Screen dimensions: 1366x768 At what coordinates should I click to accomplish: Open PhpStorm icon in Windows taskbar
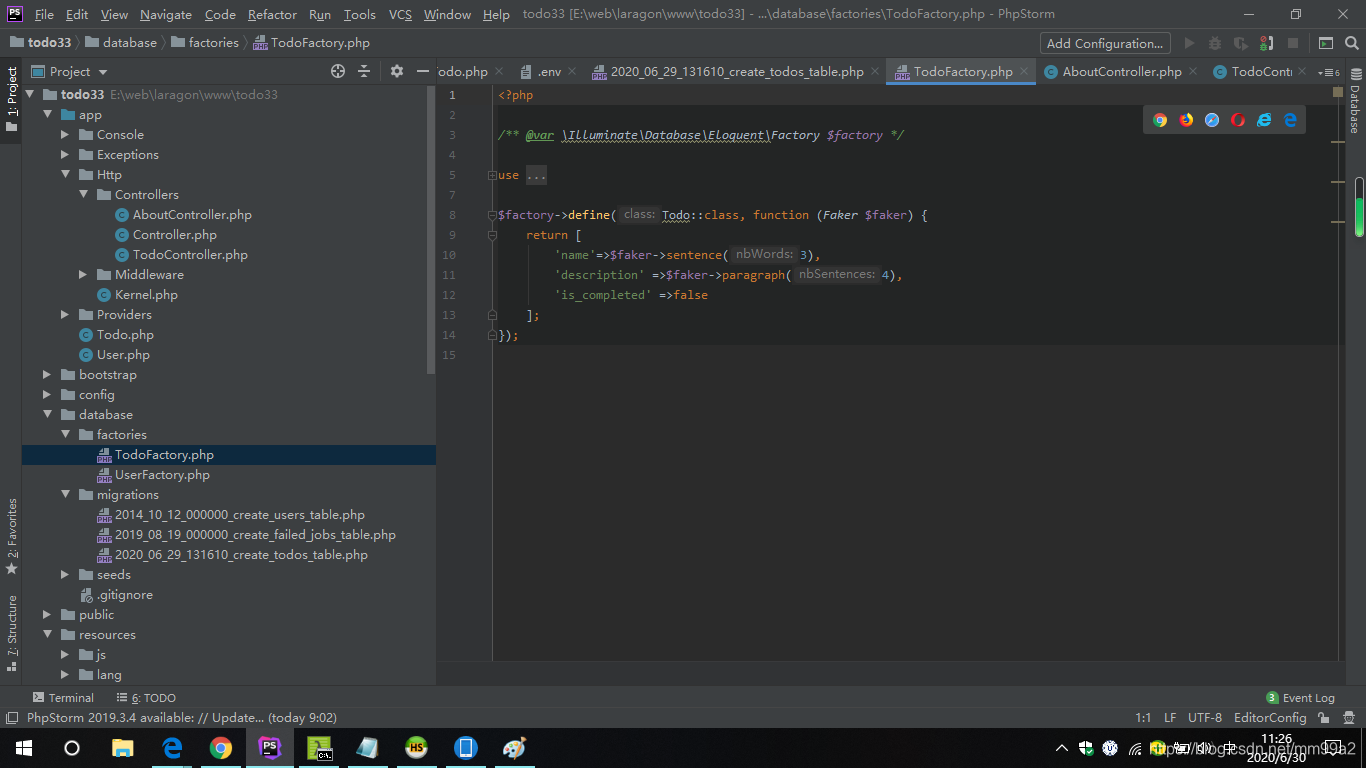(x=269, y=748)
